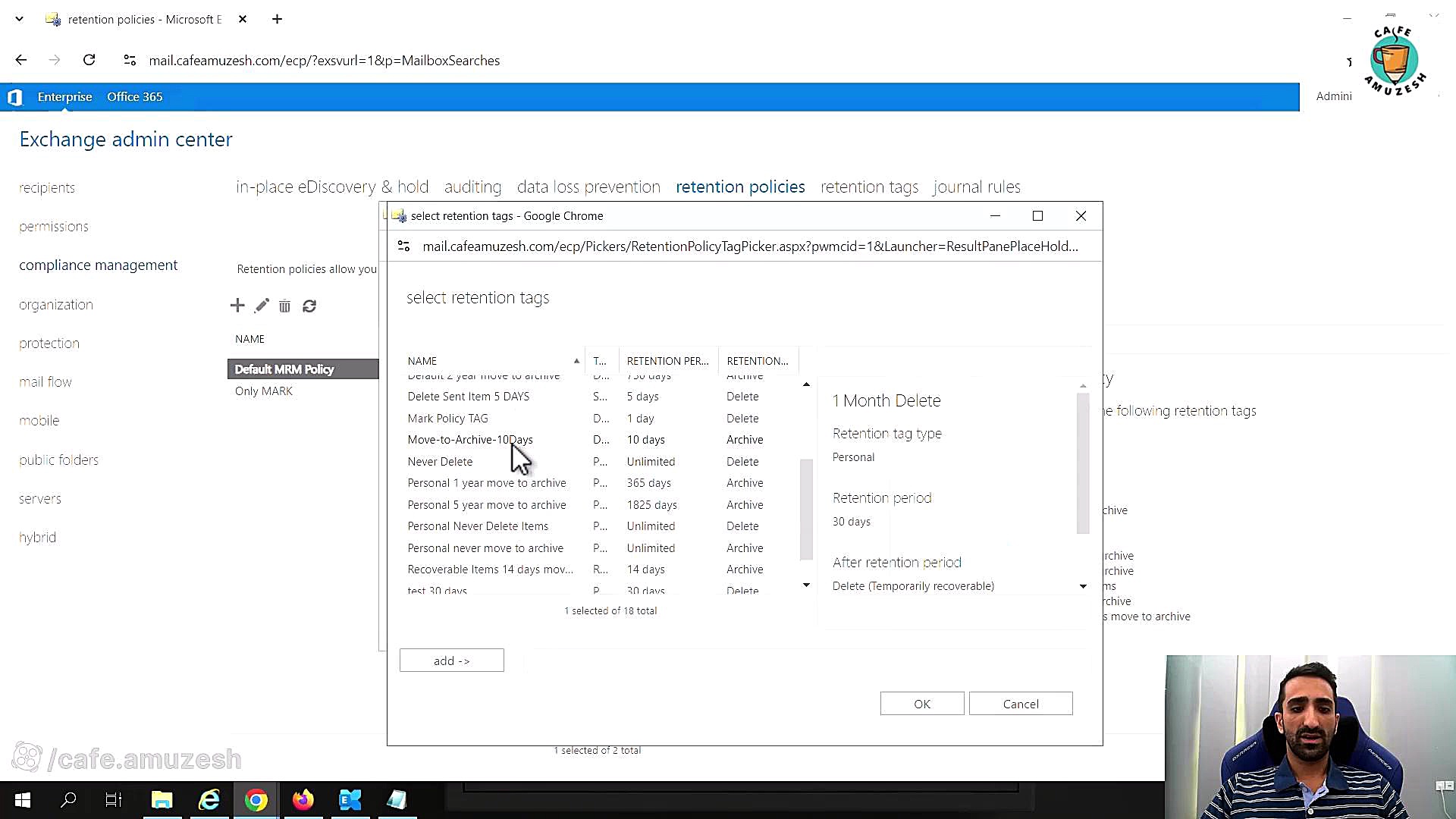Close the retention policies browser tab

click(x=243, y=19)
